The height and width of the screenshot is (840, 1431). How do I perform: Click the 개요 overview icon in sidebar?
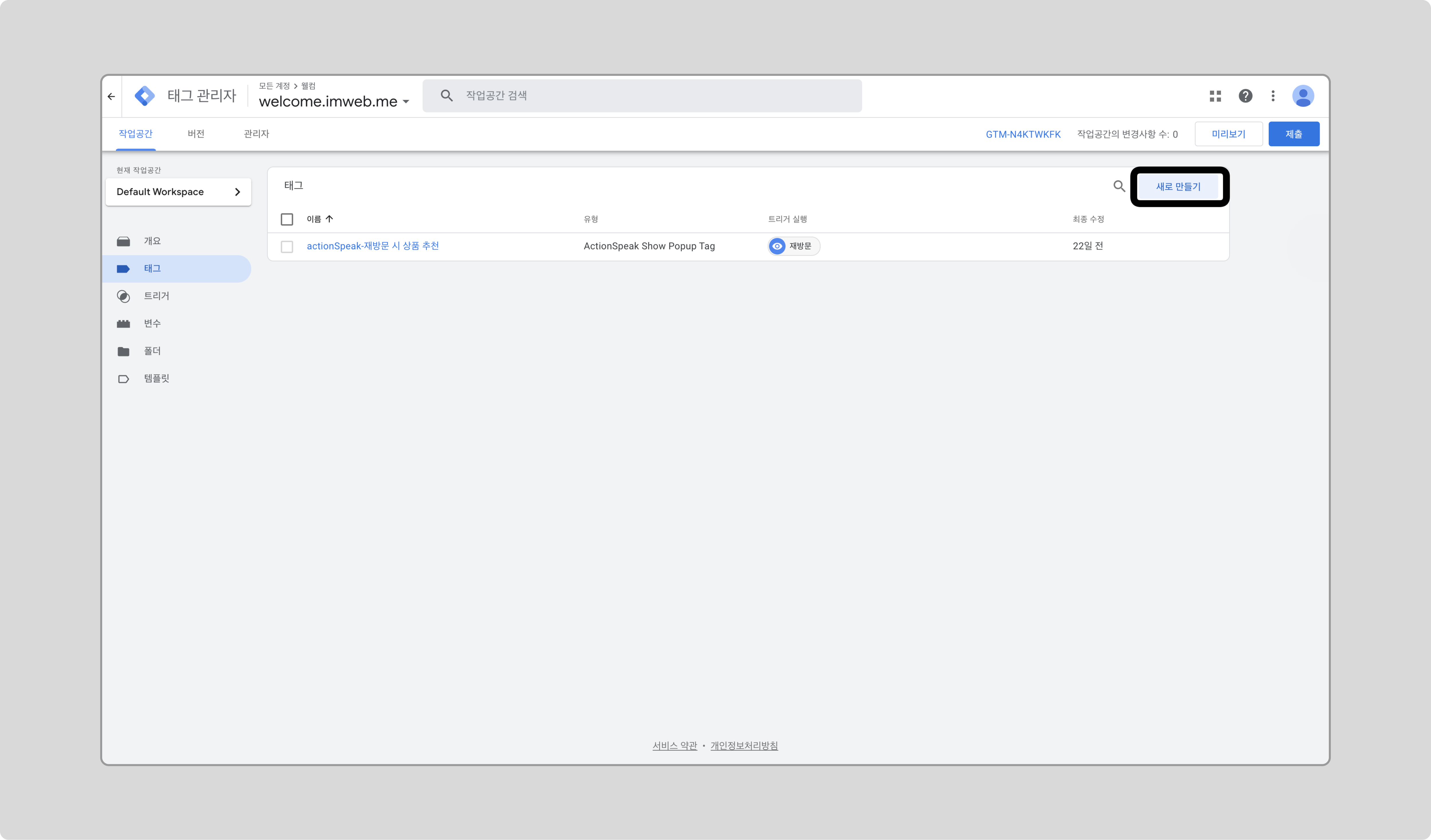click(123, 241)
